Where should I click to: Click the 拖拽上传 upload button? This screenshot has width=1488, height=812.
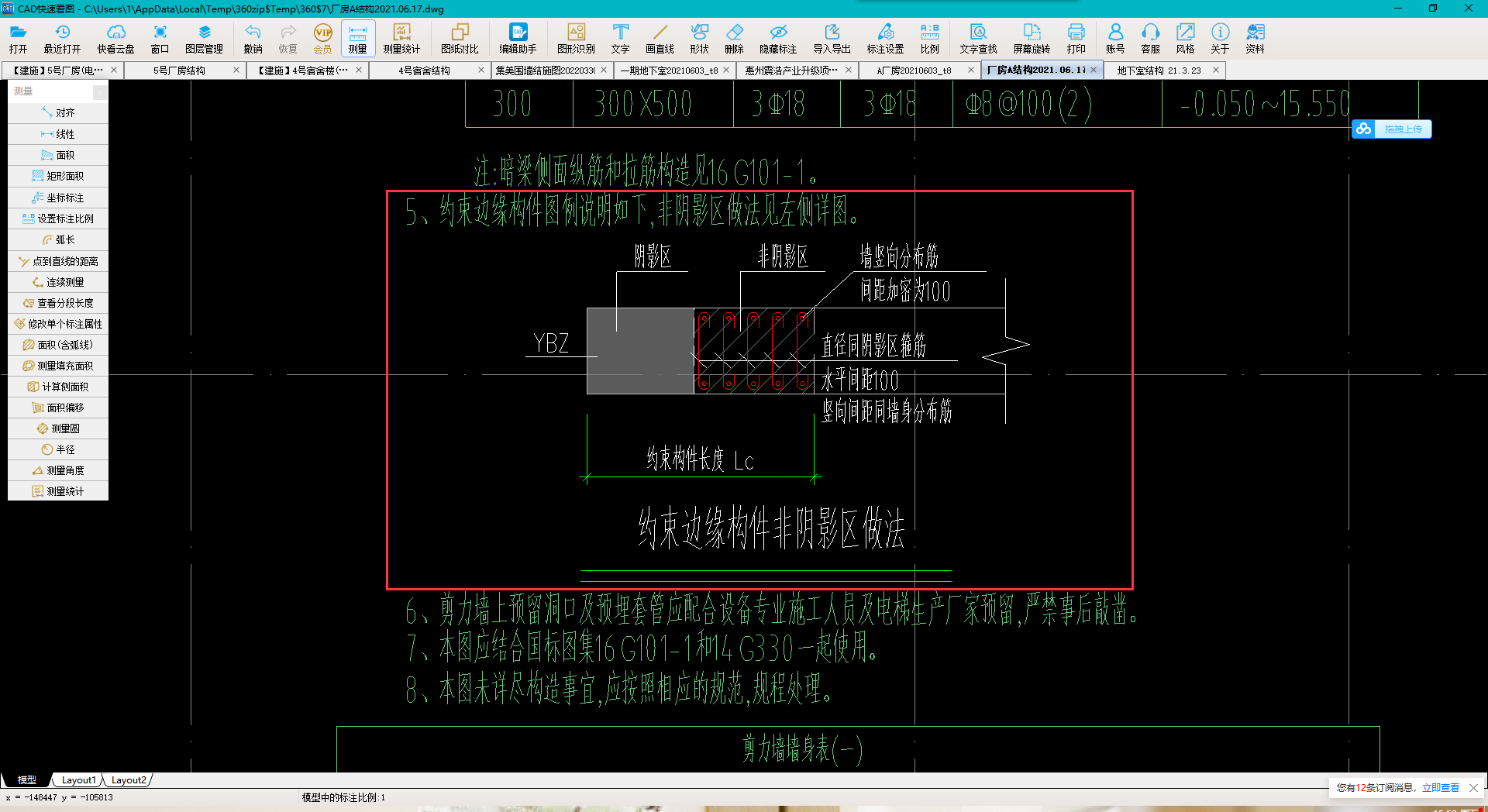[x=1392, y=129]
